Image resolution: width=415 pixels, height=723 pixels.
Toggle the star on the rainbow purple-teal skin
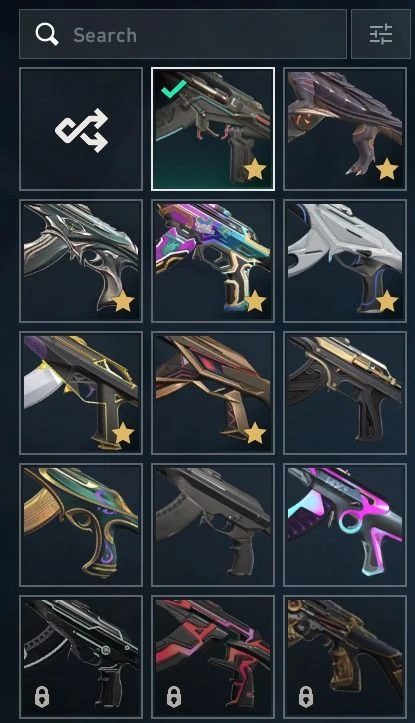point(255,302)
